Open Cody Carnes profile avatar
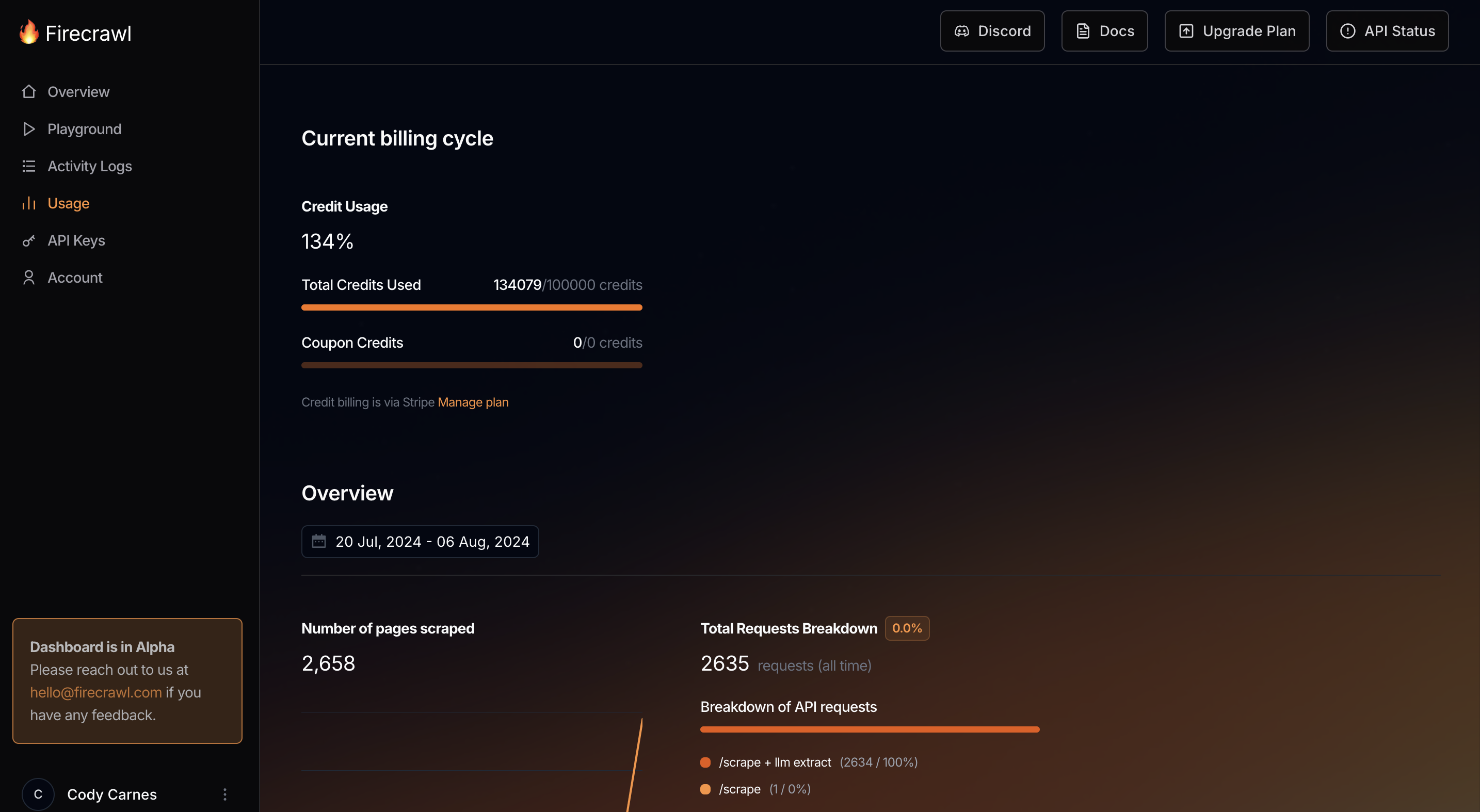 point(38,794)
